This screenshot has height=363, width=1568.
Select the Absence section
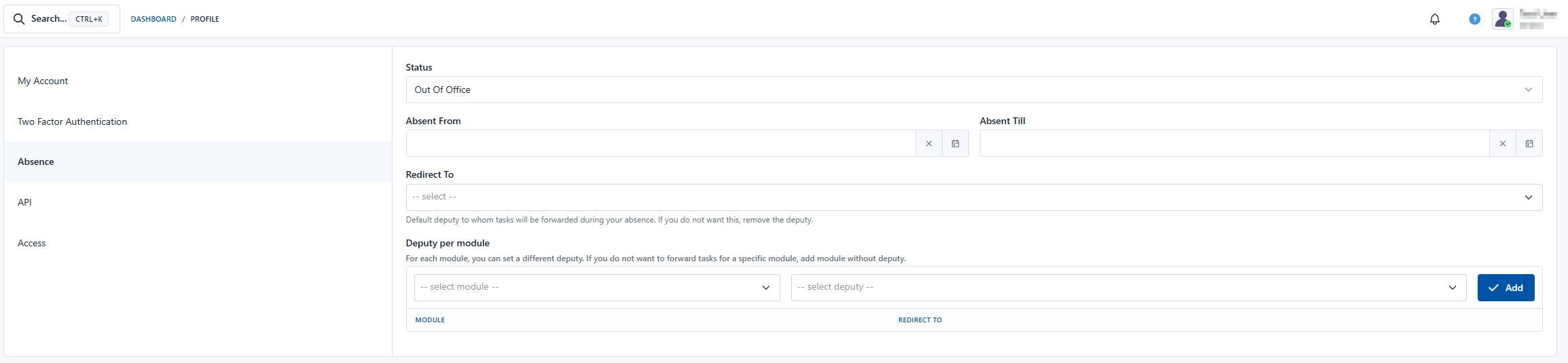(x=198, y=161)
